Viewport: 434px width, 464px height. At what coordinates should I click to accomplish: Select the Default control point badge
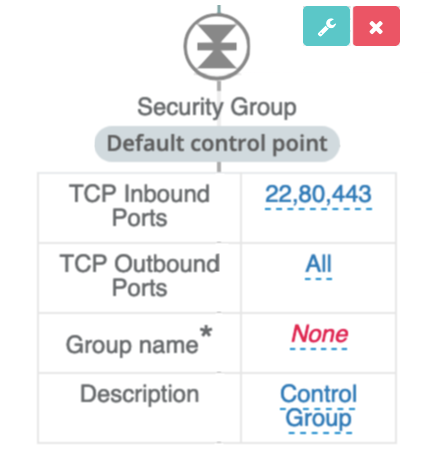[x=217, y=144]
